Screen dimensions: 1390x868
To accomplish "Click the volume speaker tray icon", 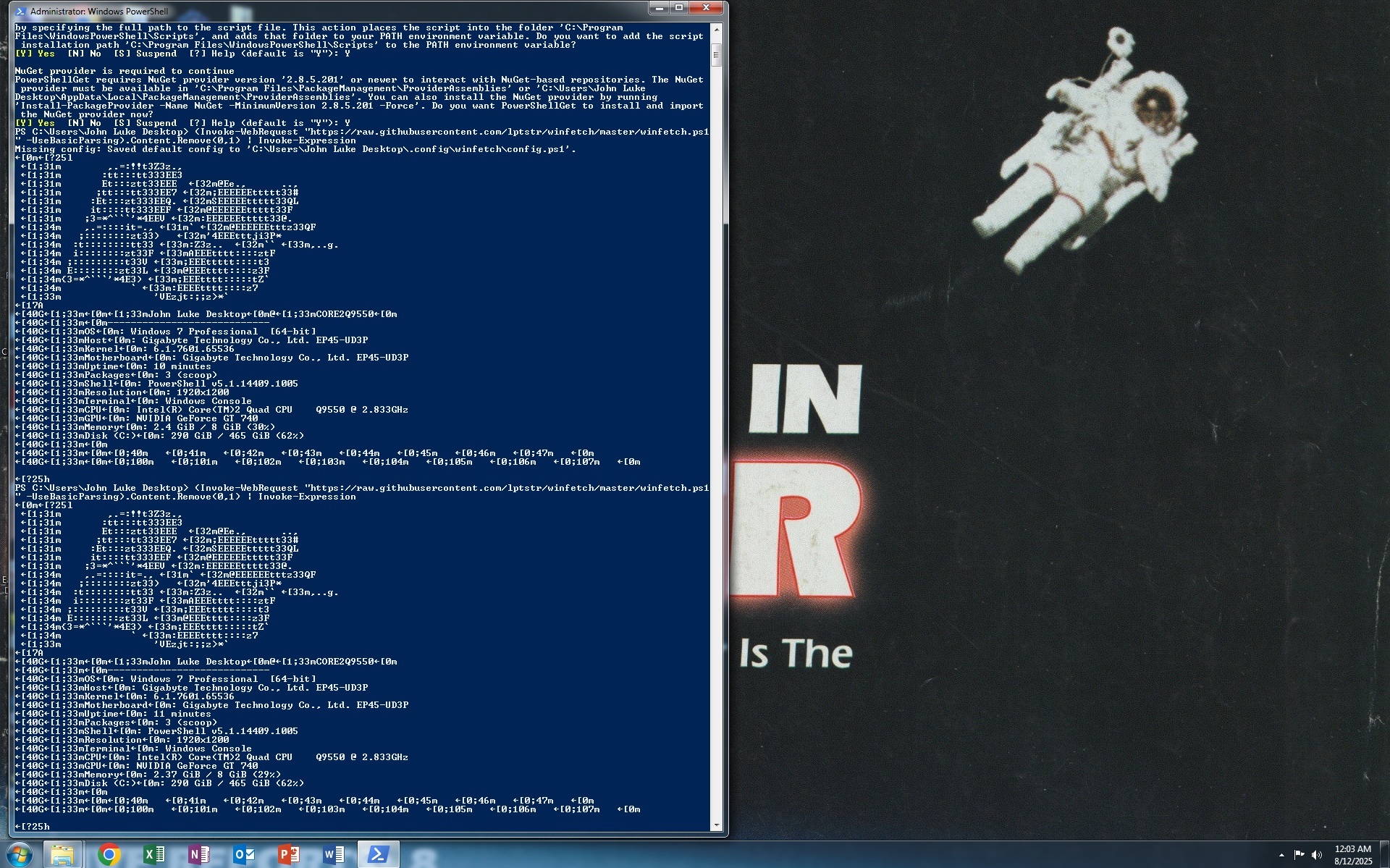I will 1317,855.
